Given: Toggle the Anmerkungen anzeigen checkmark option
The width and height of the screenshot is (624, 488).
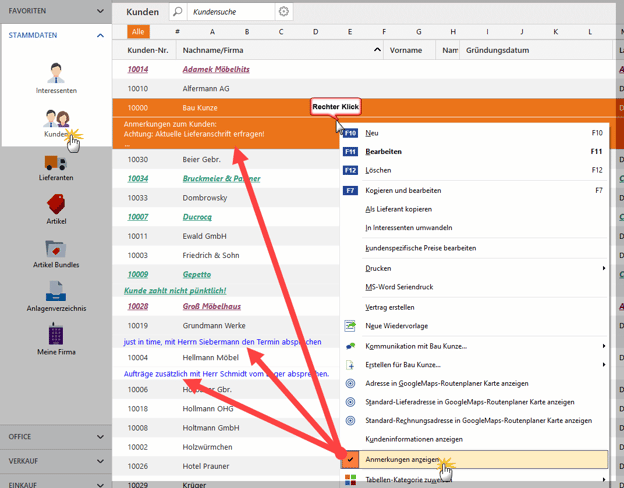Looking at the screenshot, I should (402, 460).
